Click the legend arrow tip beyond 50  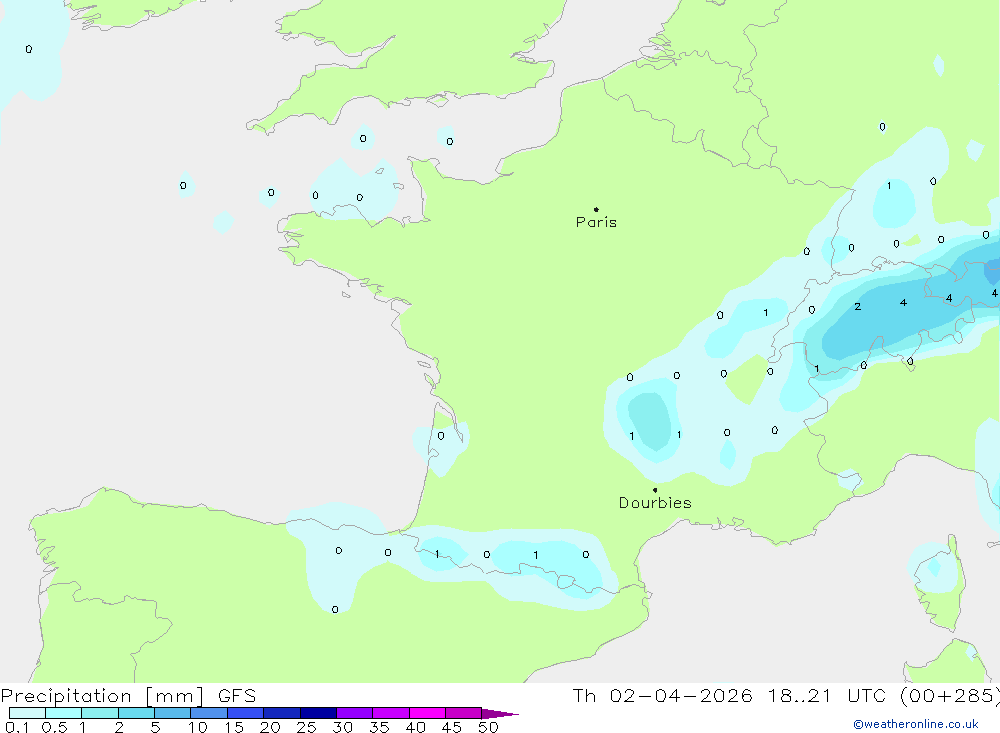point(501,714)
